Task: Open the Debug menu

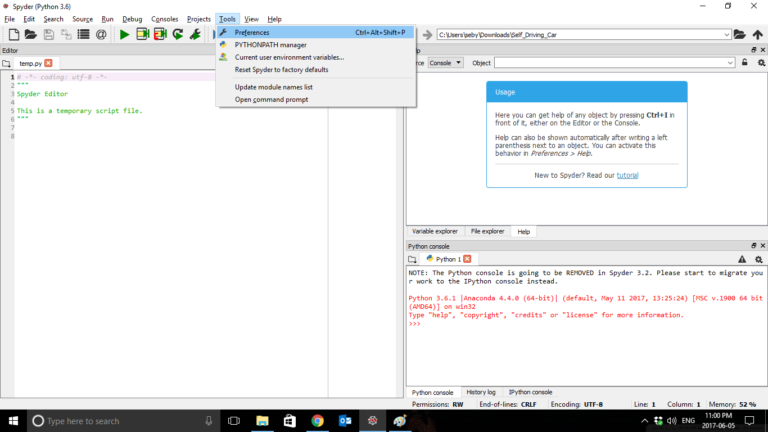Action: click(x=132, y=19)
